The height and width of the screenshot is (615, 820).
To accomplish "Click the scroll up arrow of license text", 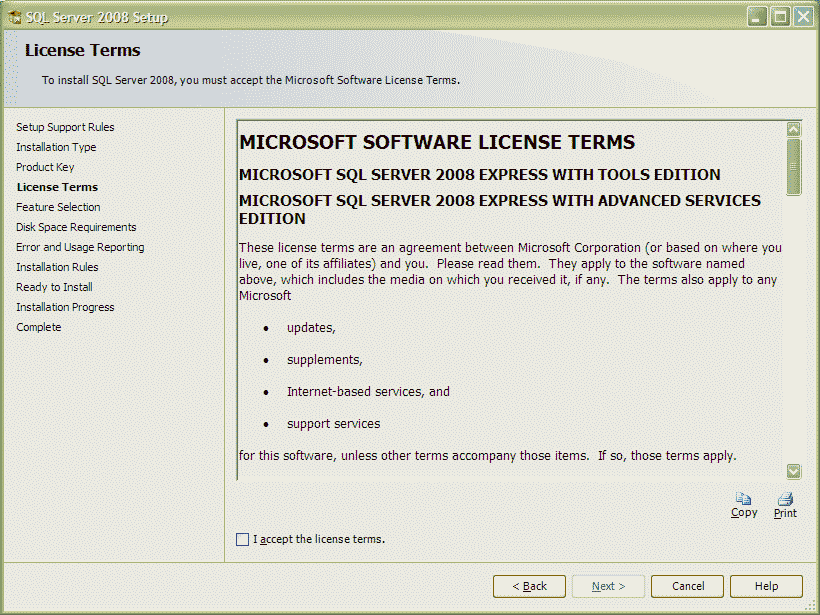I will [x=793, y=129].
